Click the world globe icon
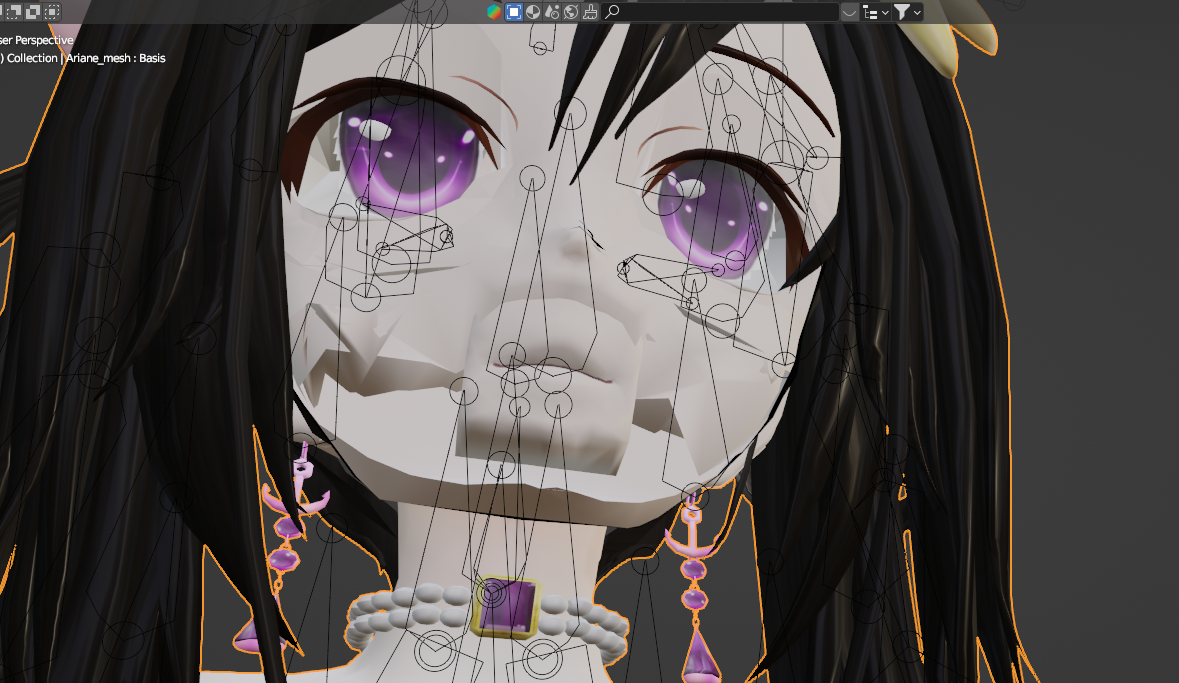 click(x=571, y=11)
